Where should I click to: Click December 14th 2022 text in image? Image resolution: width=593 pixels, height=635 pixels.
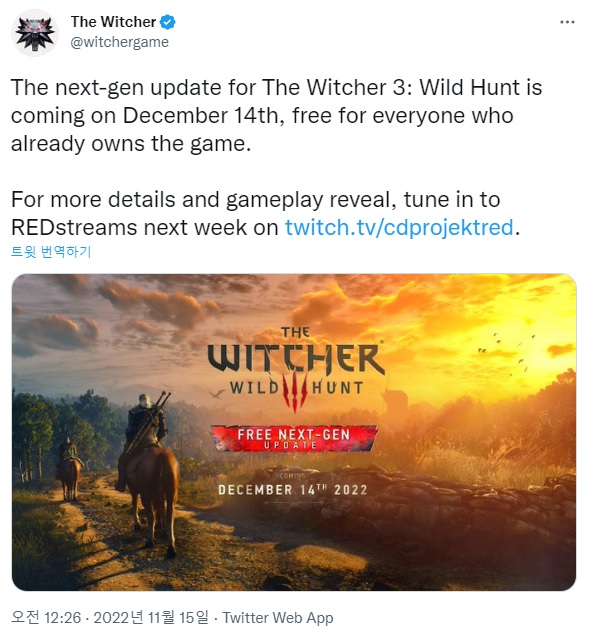[292, 490]
